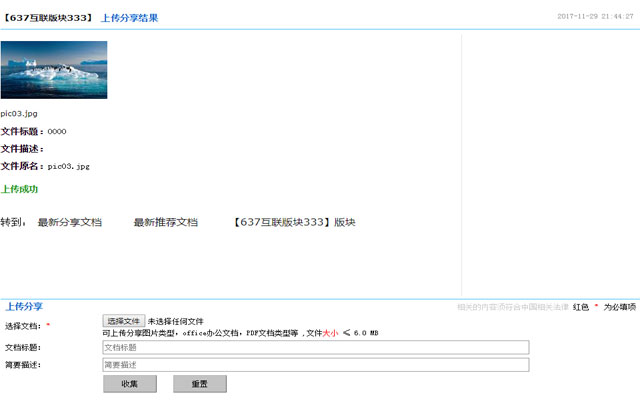640x400 pixels.
Task: Click the red 大小 text in file hint
Action: (331, 332)
